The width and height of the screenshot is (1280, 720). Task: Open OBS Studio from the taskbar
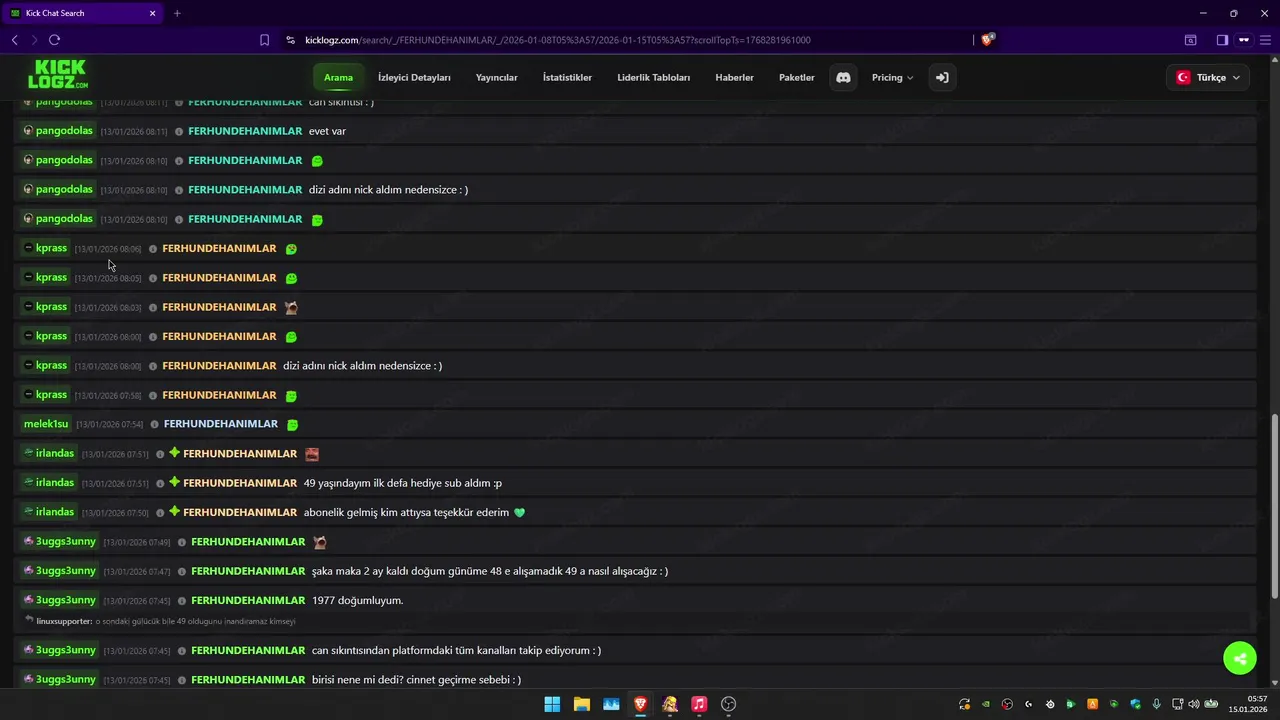click(728, 704)
